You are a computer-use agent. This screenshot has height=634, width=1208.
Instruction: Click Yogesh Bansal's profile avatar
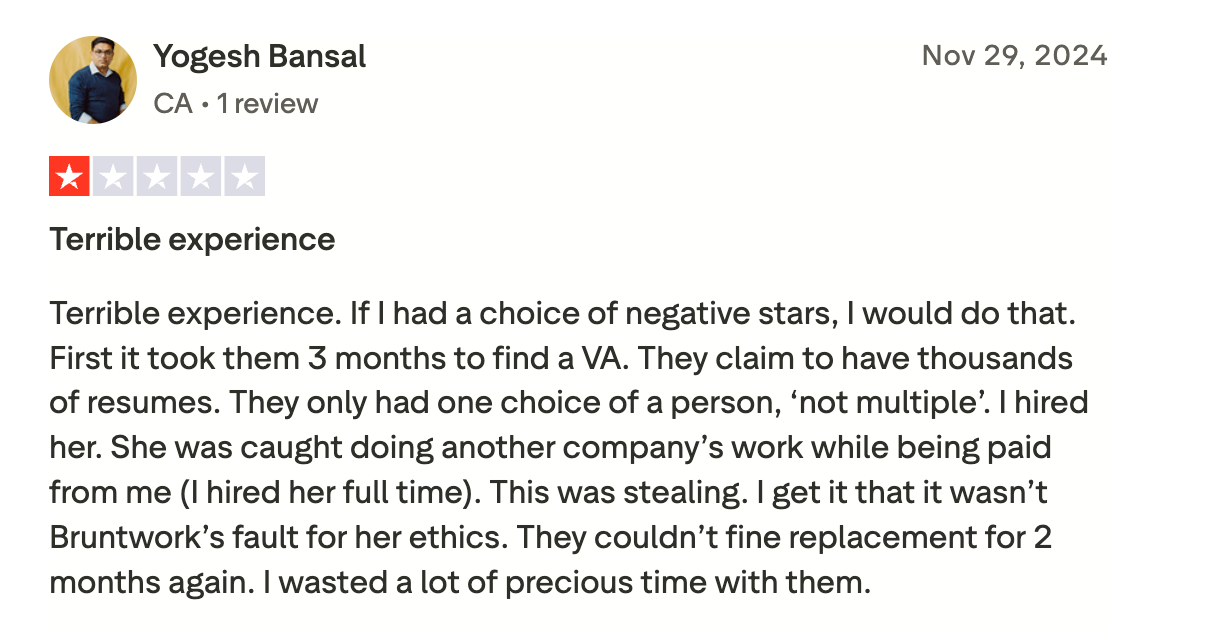click(x=93, y=80)
